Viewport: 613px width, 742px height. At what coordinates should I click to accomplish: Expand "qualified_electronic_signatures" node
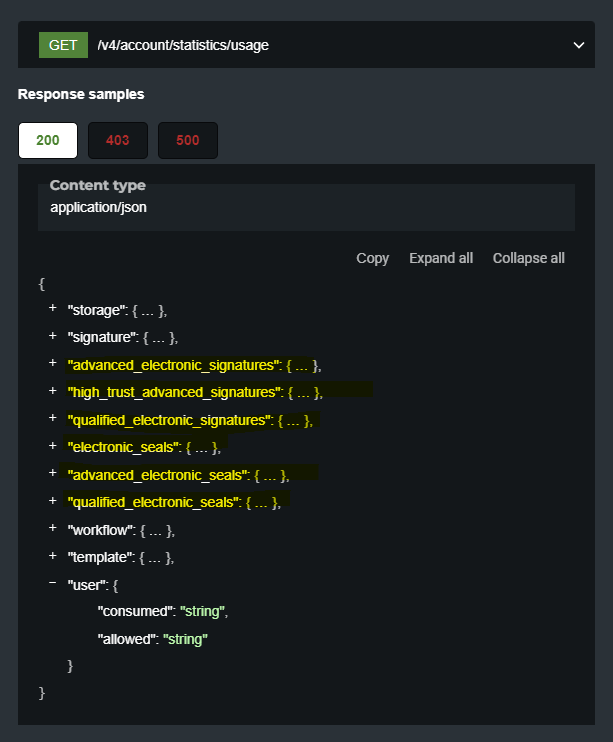point(52,419)
